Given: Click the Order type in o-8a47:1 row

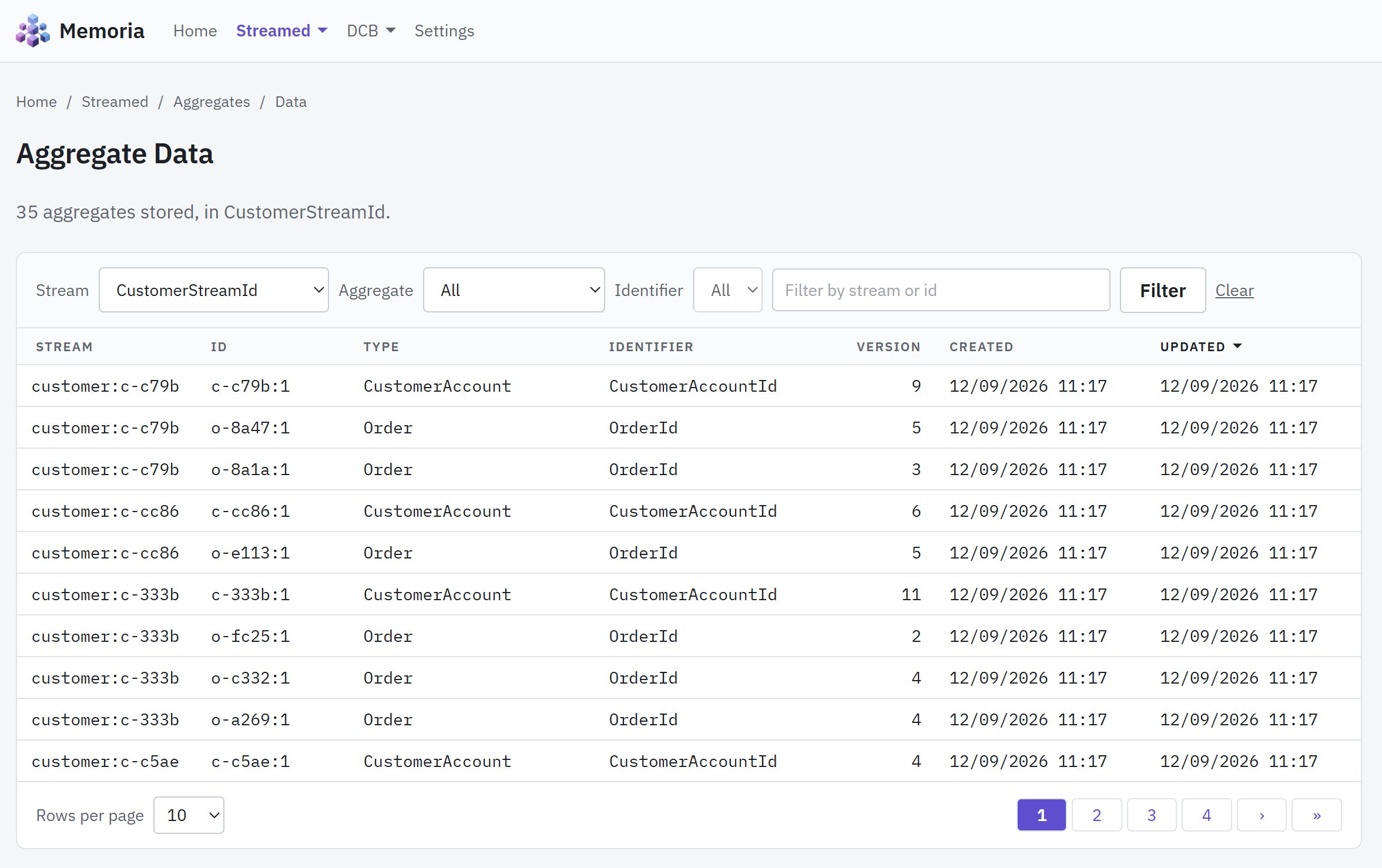Looking at the screenshot, I should (388, 428).
